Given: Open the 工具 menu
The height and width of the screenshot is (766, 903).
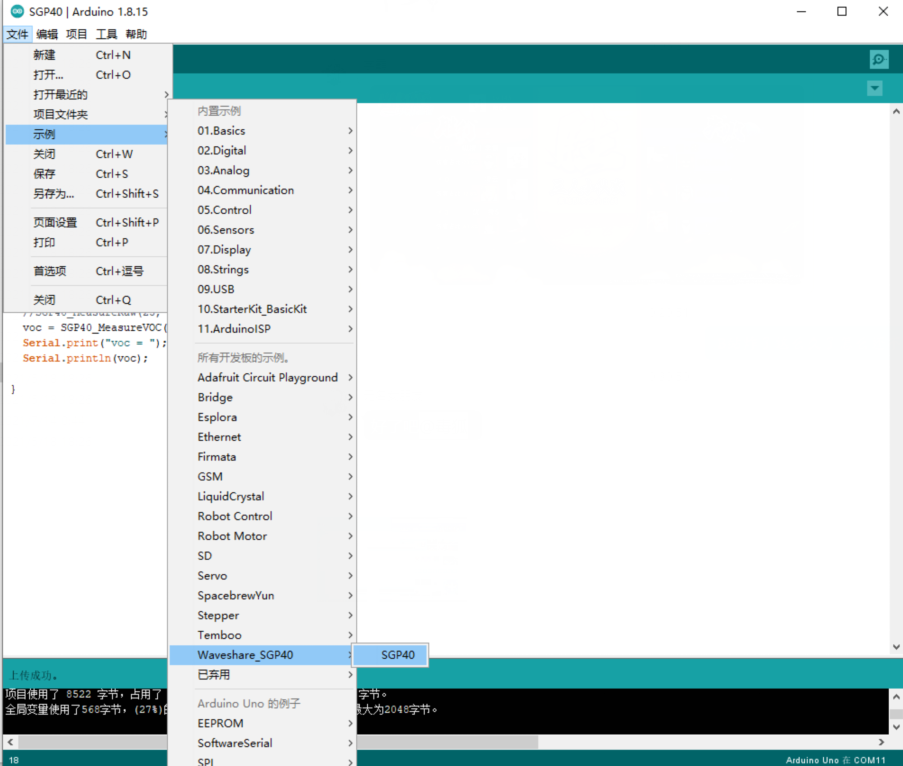Looking at the screenshot, I should pos(106,34).
